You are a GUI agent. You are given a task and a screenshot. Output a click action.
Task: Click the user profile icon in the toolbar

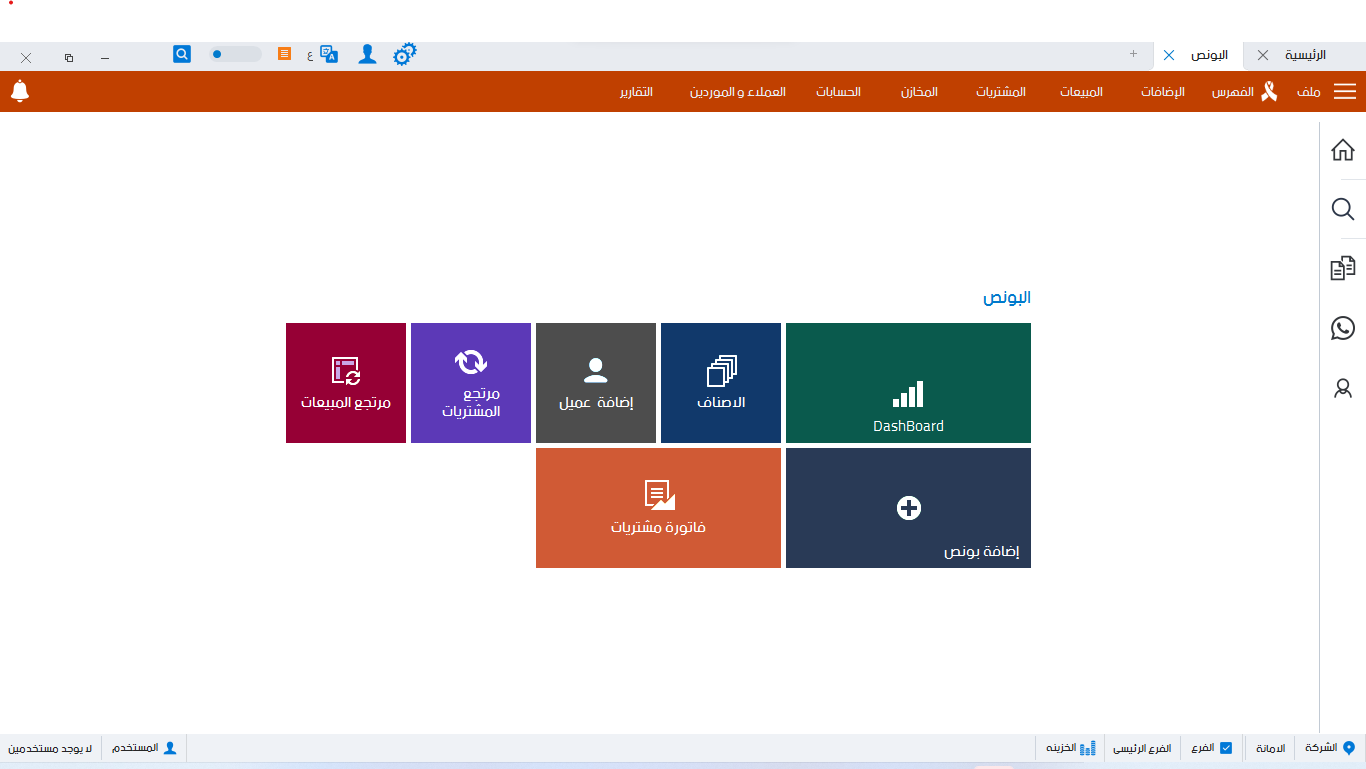(367, 54)
